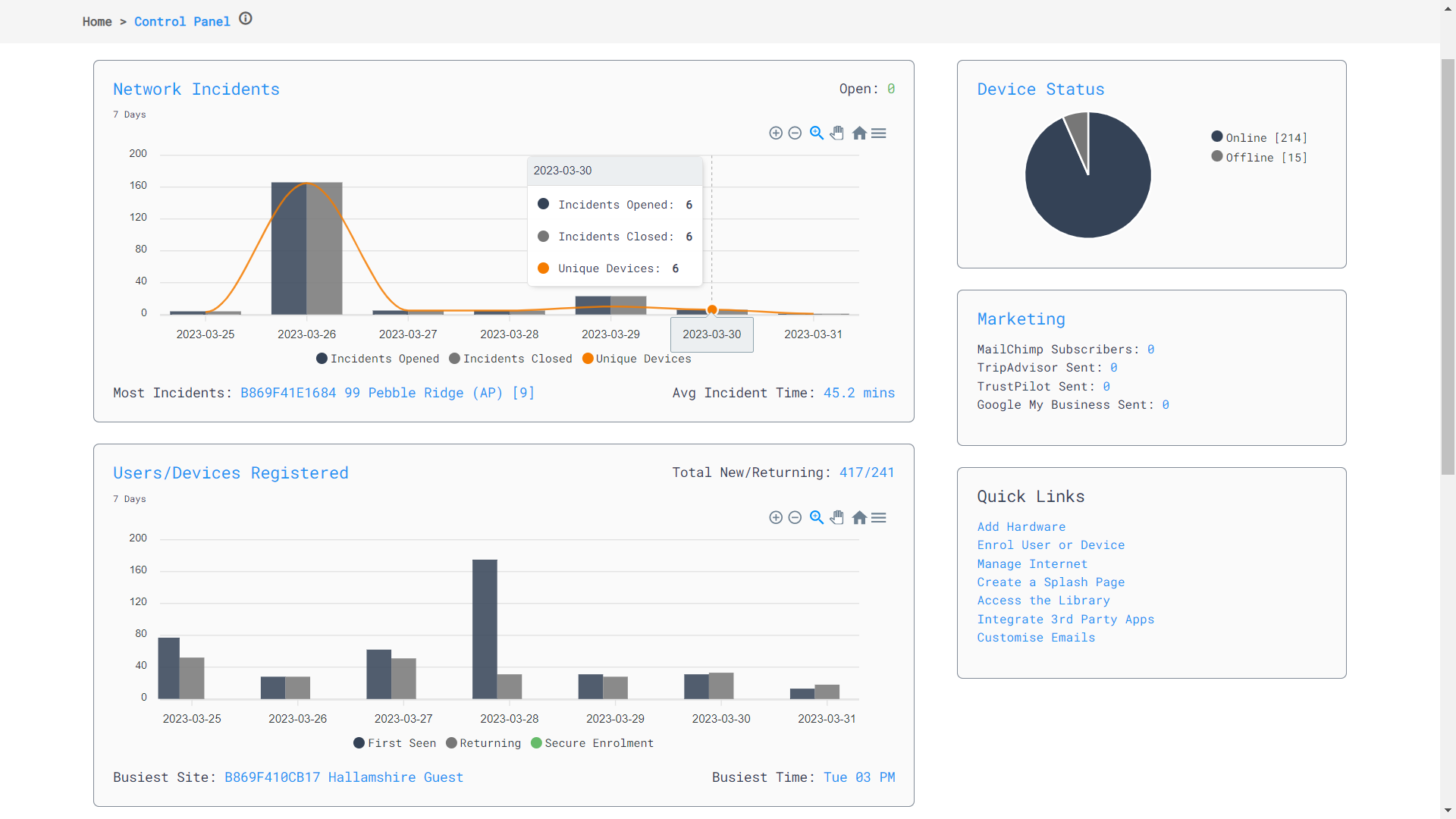The width and height of the screenshot is (1456, 819).
Task: Click zoom in icon on Network Incidents chart
Action: (775, 133)
